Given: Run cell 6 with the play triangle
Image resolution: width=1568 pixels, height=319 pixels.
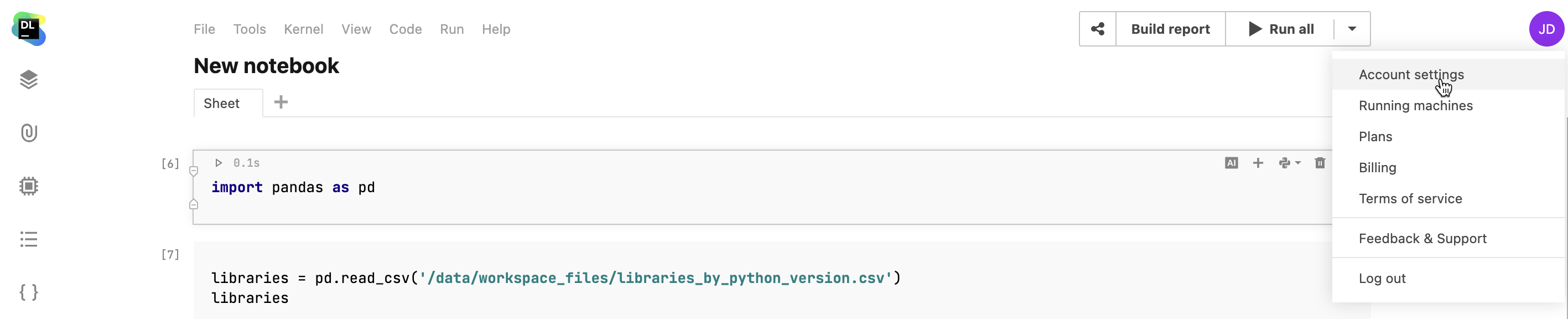Looking at the screenshot, I should (219, 163).
